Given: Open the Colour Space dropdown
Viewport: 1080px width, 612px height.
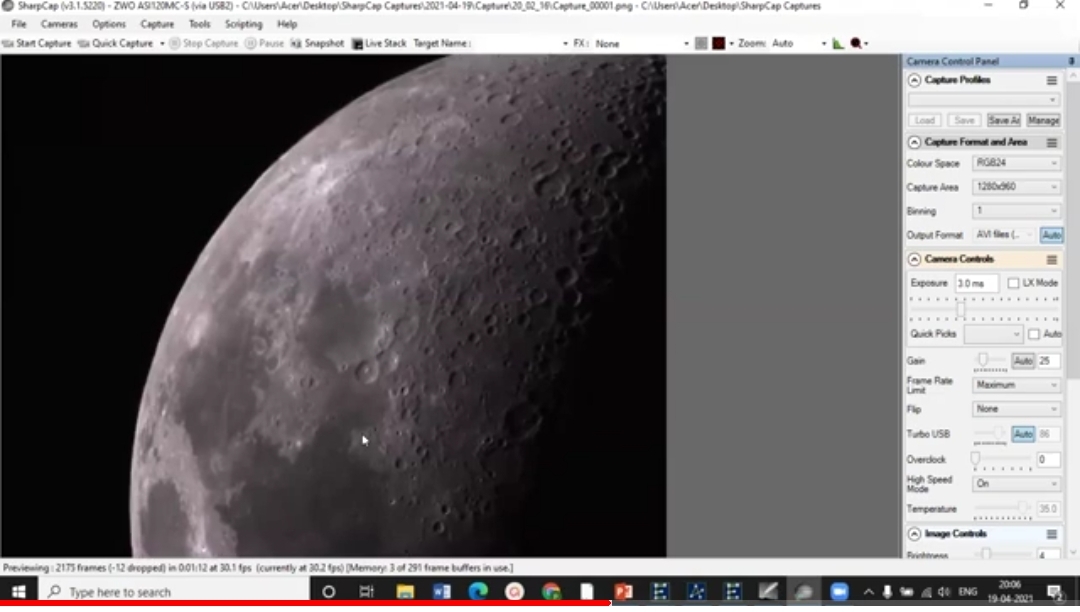Looking at the screenshot, I should coord(1016,163).
